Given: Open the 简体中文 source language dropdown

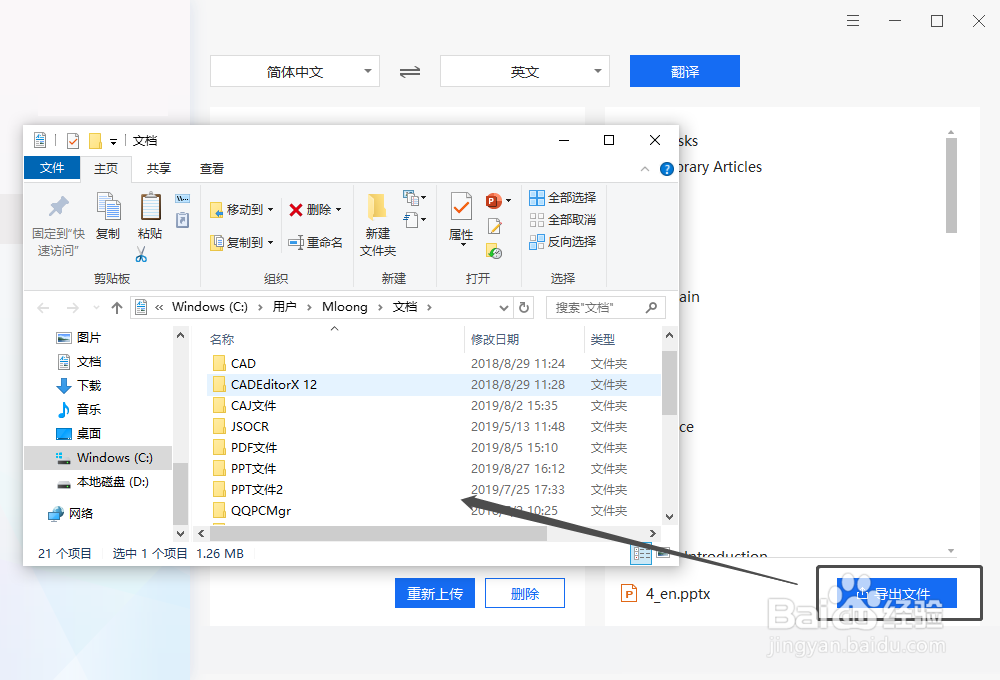Looking at the screenshot, I should [x=295, y=71].
